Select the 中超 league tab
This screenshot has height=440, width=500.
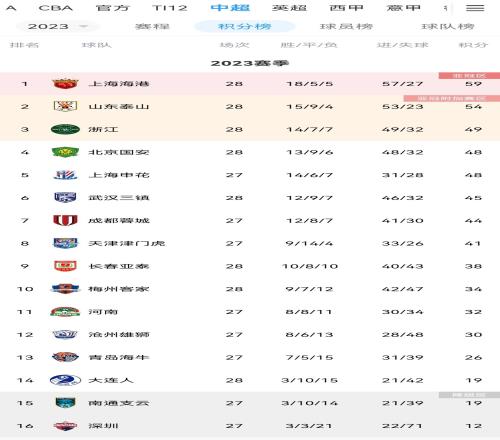pos(230,8)
